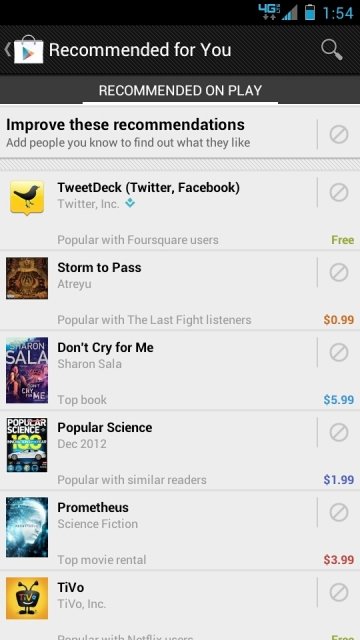Dismiss the Popular Science recommendation

[x=339, y=432]
